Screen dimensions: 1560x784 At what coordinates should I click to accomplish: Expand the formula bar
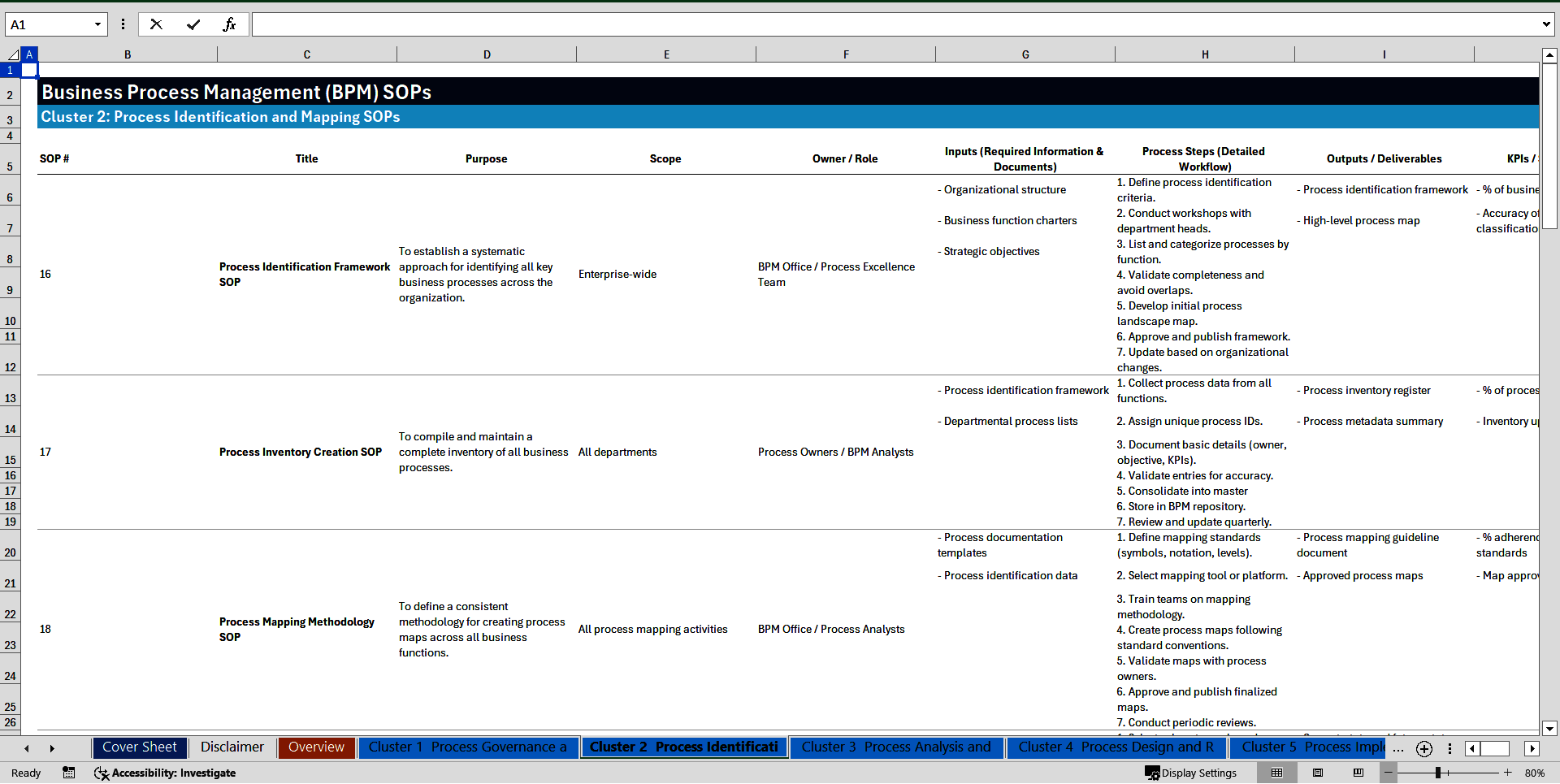1545,24
